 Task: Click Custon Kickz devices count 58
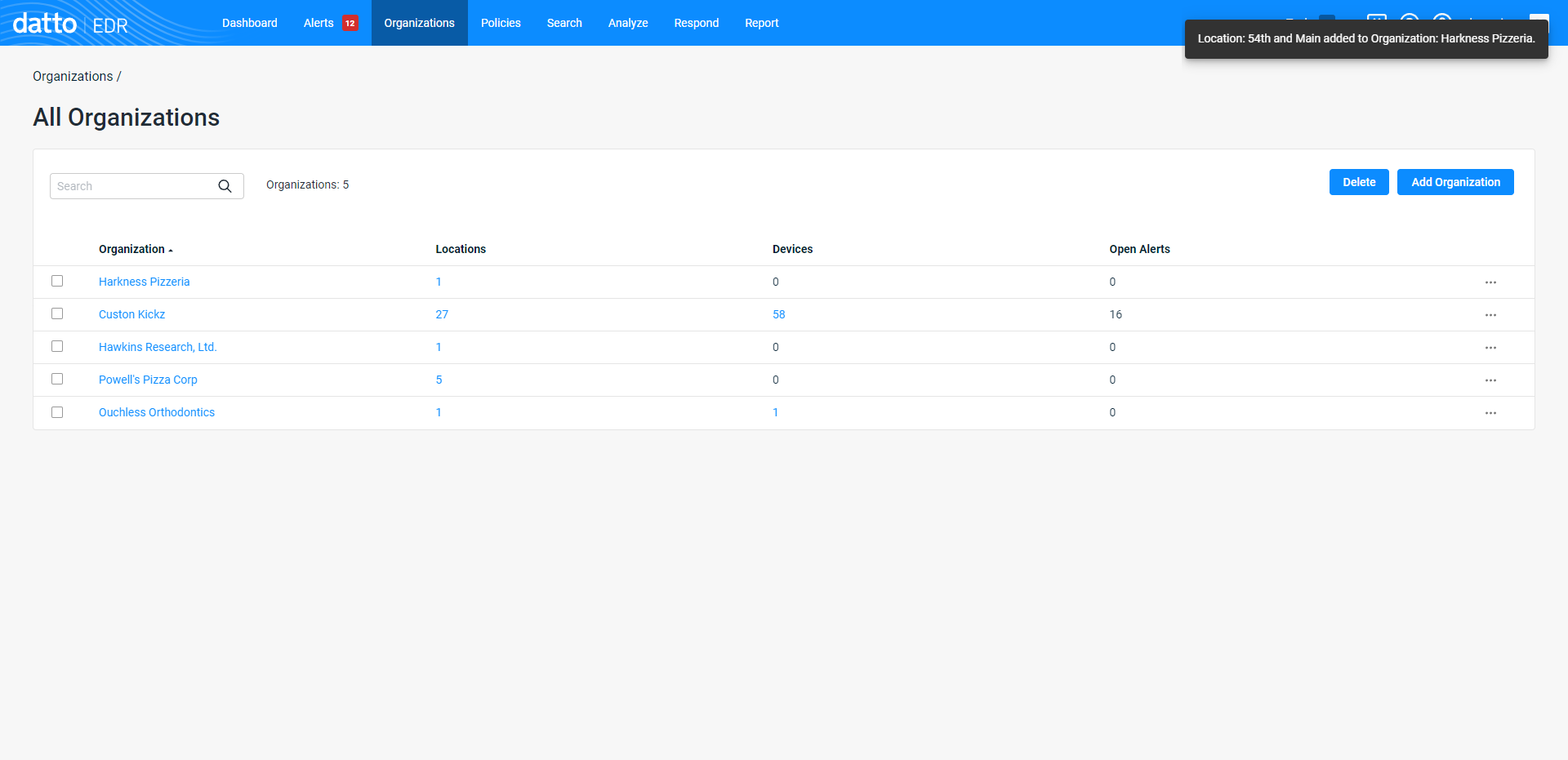(x=779, y=314)
